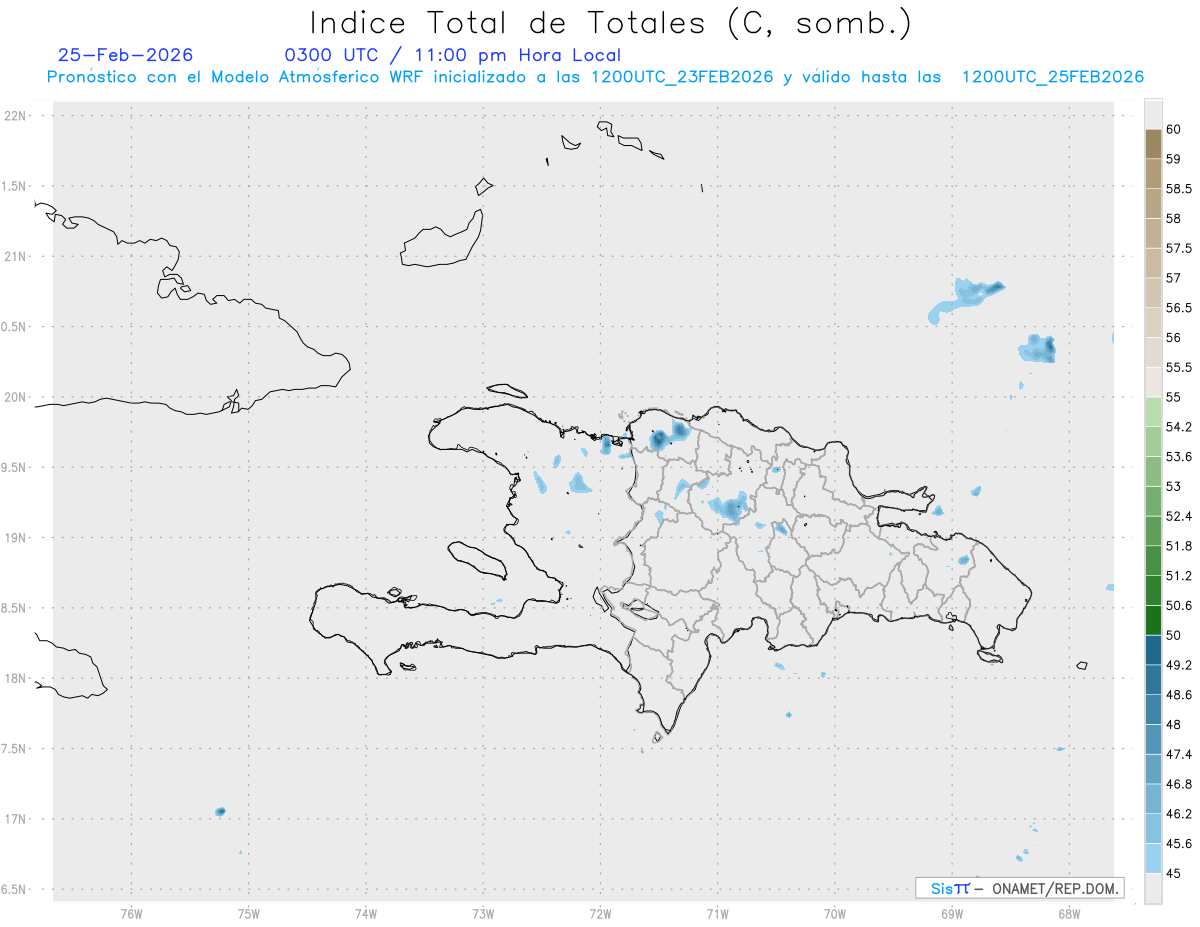
Task: Click the '22N' latitude label
Action: [x=17, y=116]
